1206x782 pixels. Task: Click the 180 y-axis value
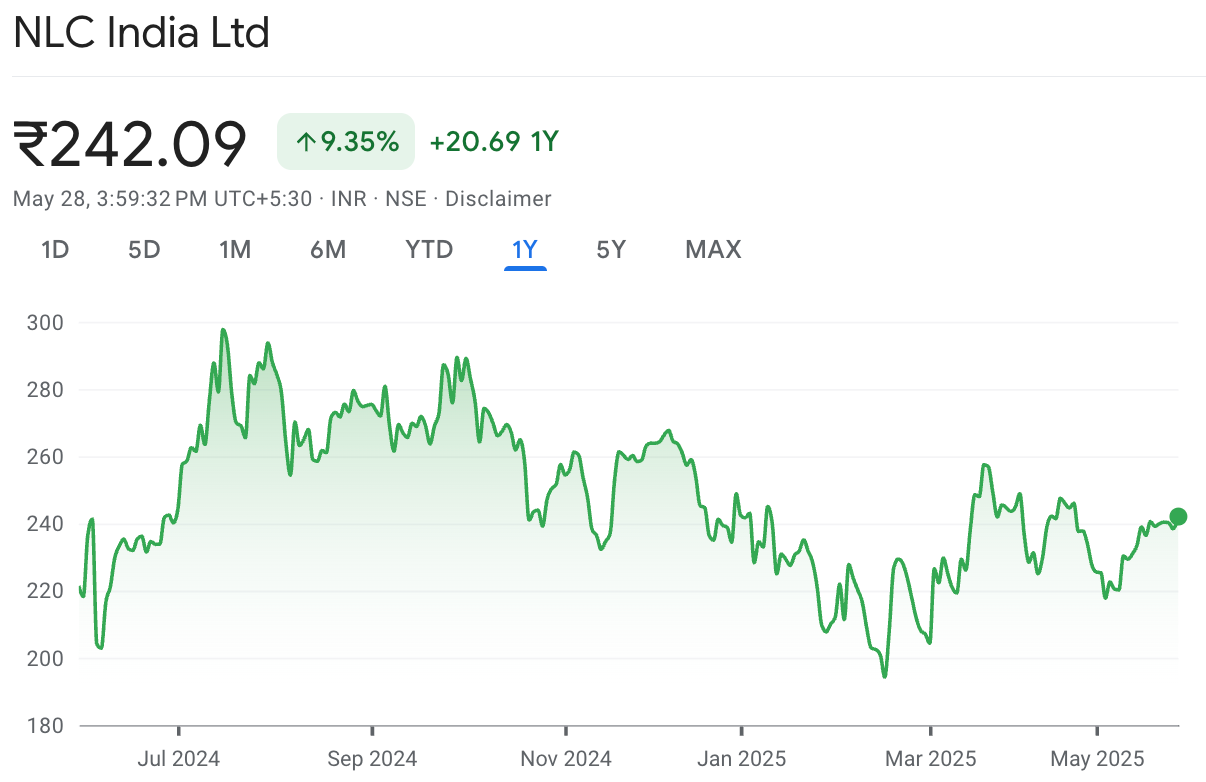pos(45,725)
